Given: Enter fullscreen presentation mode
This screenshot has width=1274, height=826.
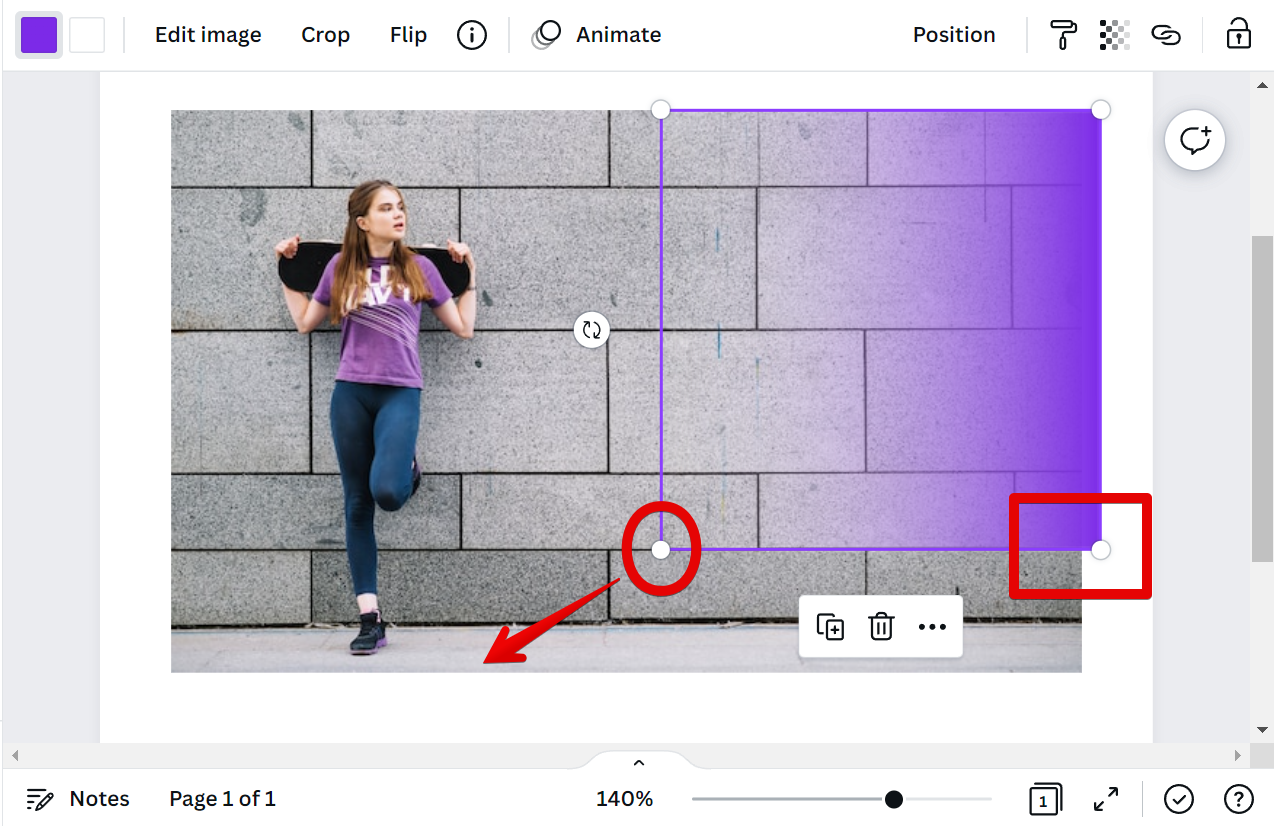Looking at the screenshot, I should (x=1105, y=799).
